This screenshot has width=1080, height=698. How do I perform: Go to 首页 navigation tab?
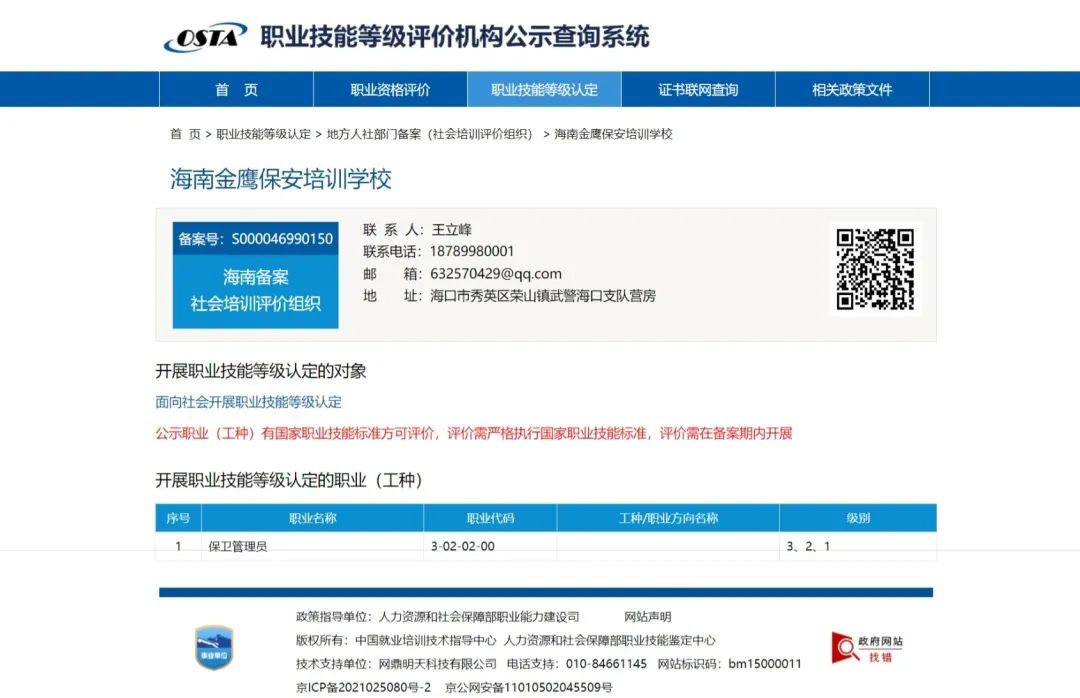tap(236, 90)
